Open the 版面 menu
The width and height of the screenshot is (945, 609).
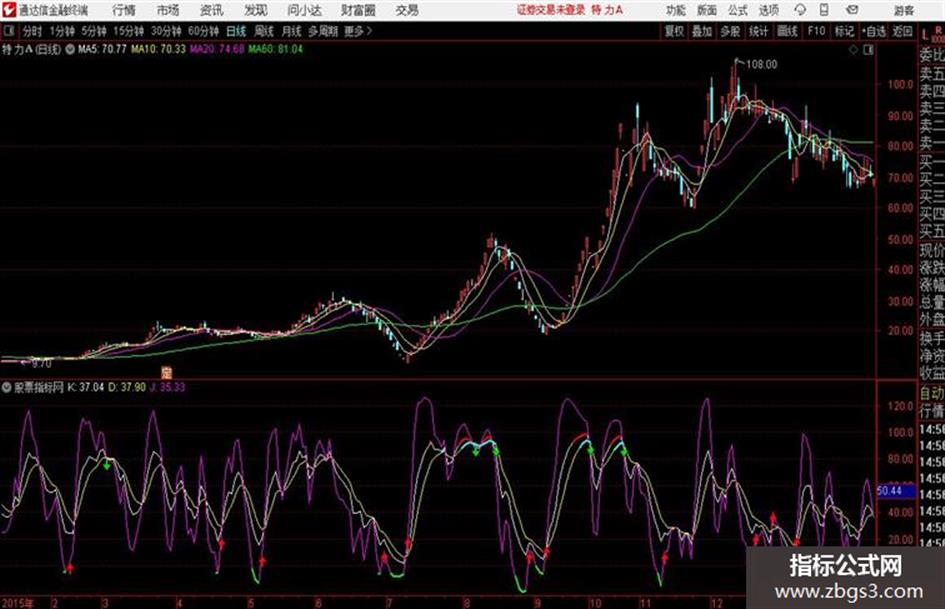707,10
